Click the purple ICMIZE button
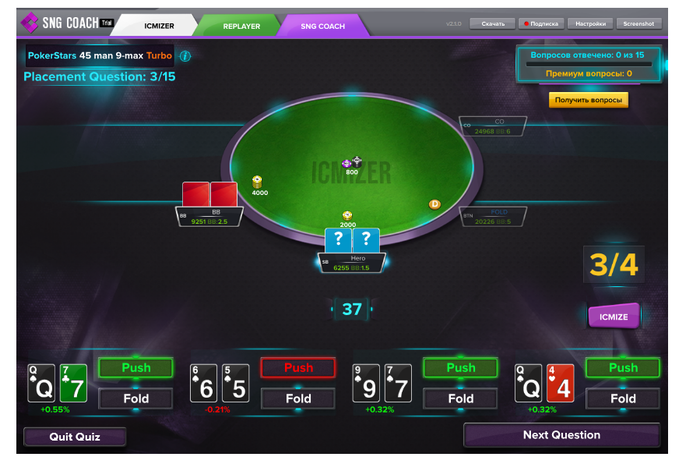The width and height of the screenshot is (700, 464). (x=613, y=317)
